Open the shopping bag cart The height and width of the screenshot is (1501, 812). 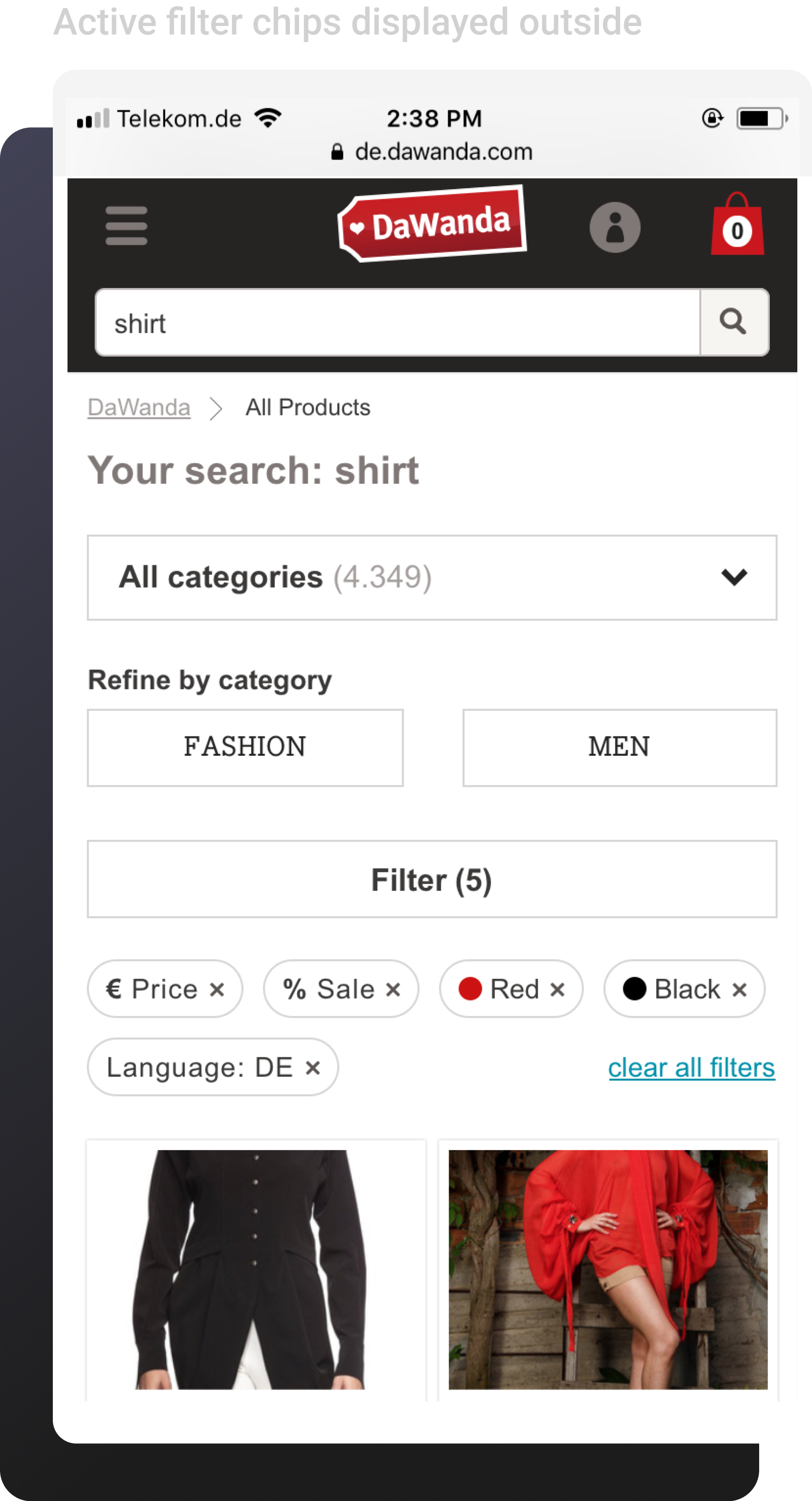(737, 225)
